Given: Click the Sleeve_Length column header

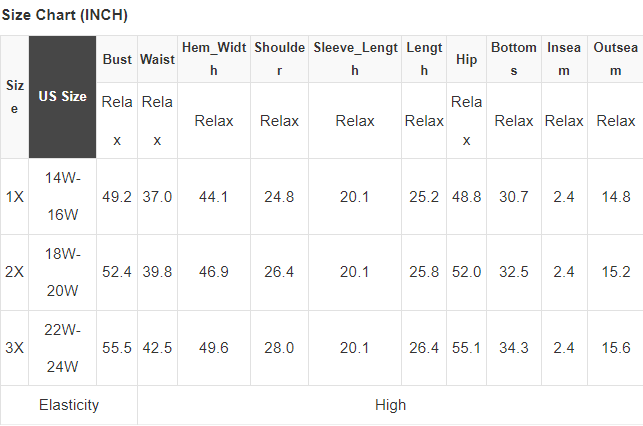Looking at the screenshot, I should pyautogui.click(x=355, y=59).
